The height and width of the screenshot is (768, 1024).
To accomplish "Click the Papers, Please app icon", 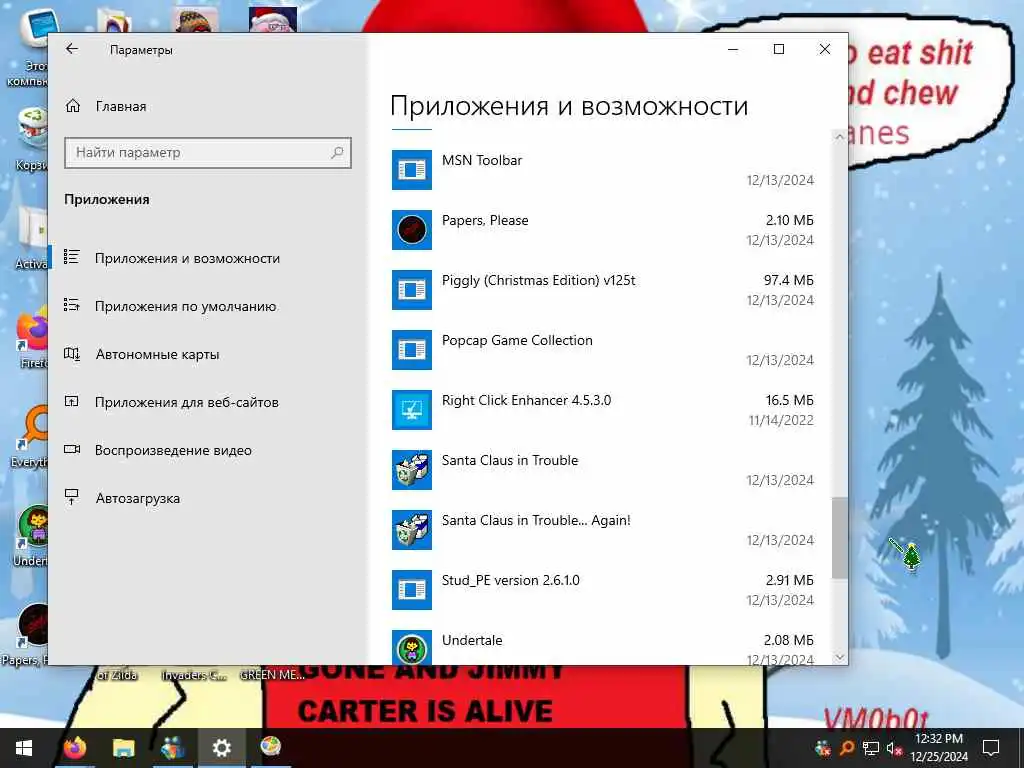I will tap(411, 230).
